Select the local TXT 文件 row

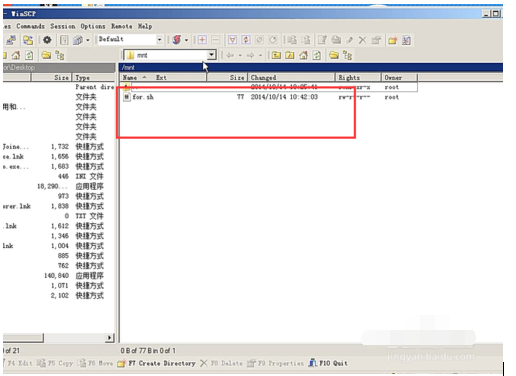(x=59, y=216)
